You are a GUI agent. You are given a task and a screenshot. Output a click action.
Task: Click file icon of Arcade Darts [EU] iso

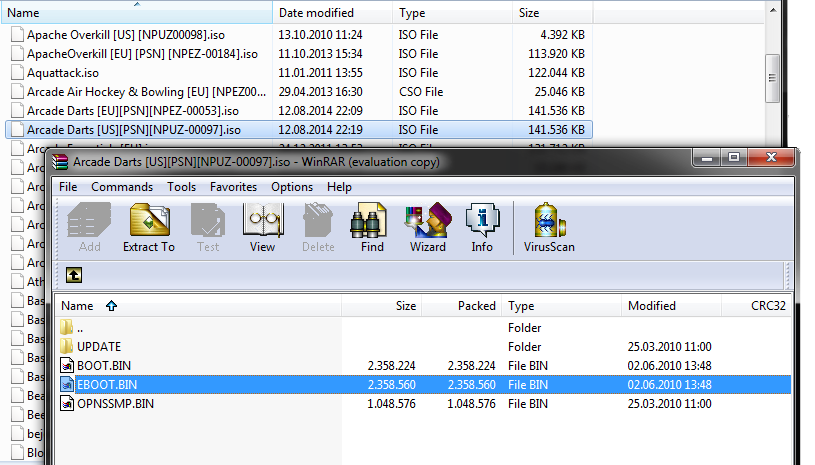point(18,111)
